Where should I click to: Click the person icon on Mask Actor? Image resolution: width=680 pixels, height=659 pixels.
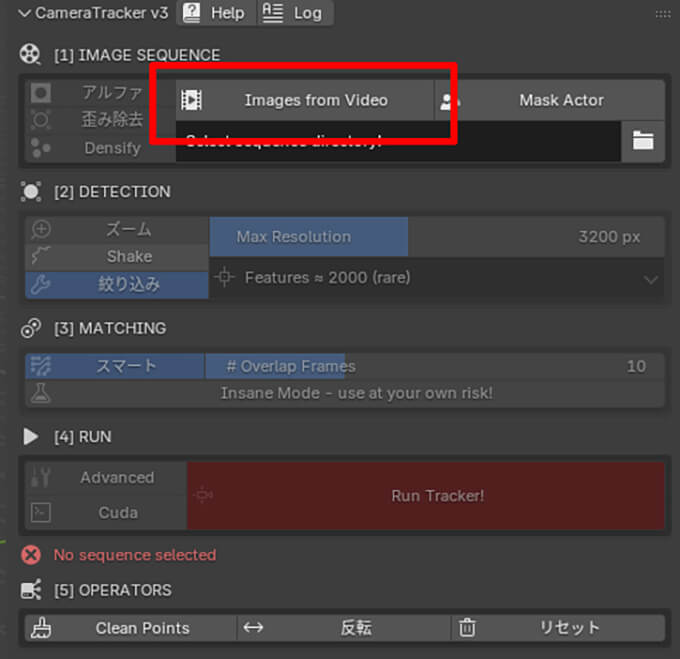point(449,101)
